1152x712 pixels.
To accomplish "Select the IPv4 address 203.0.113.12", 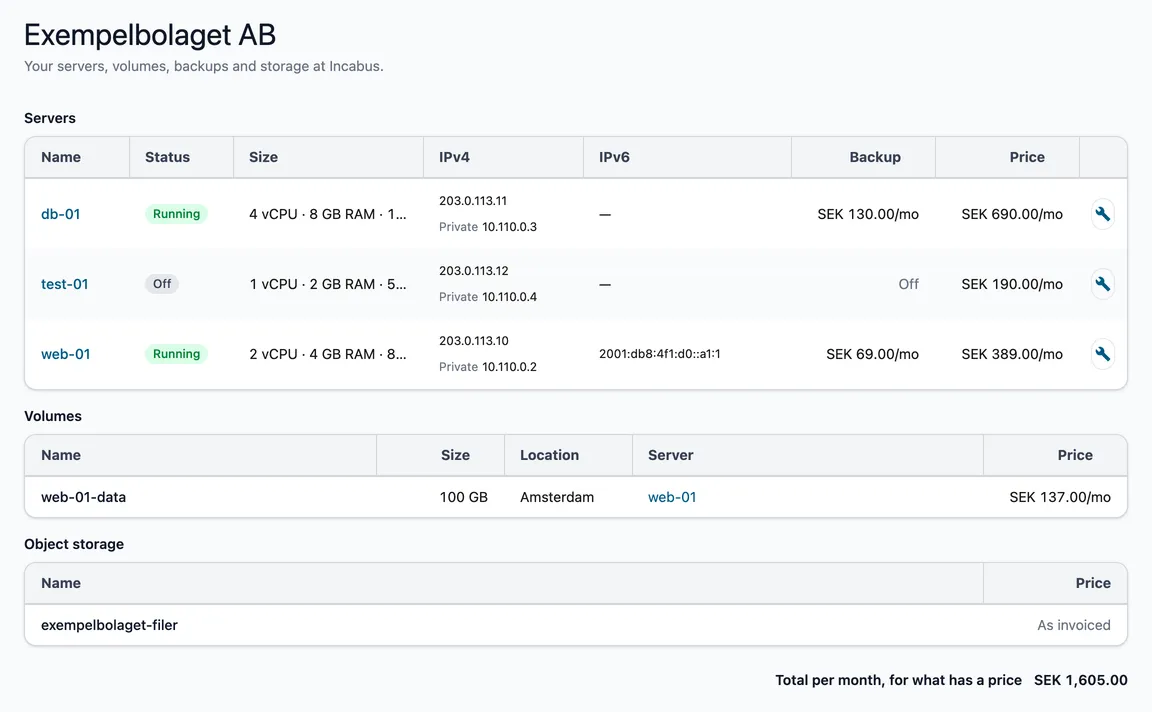I will pos(474,270).
